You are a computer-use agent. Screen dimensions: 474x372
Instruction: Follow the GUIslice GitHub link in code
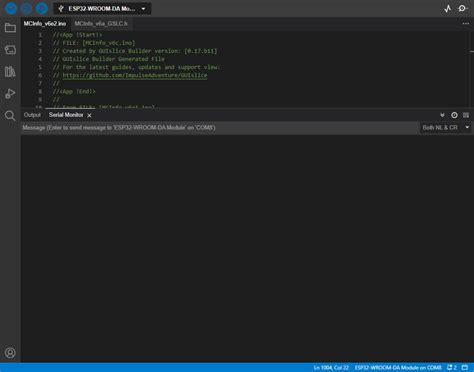pos(135,75)
